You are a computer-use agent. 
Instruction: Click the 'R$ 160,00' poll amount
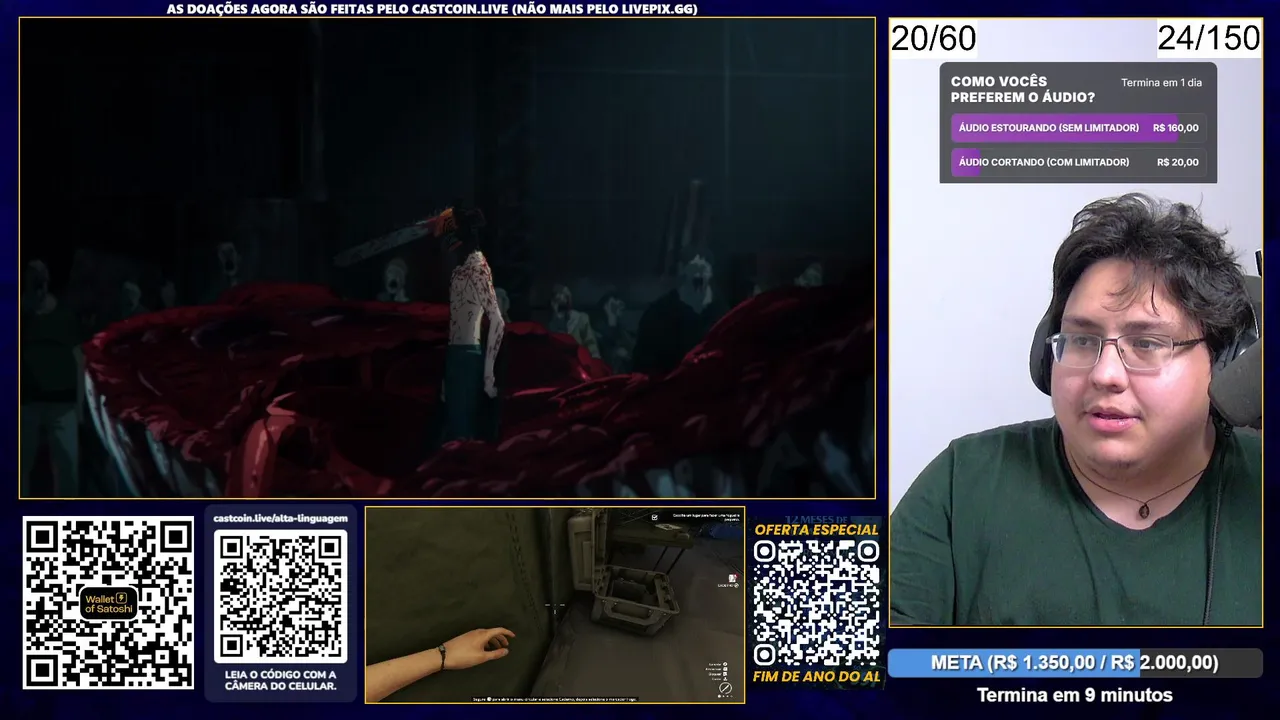pos(1175,128)
